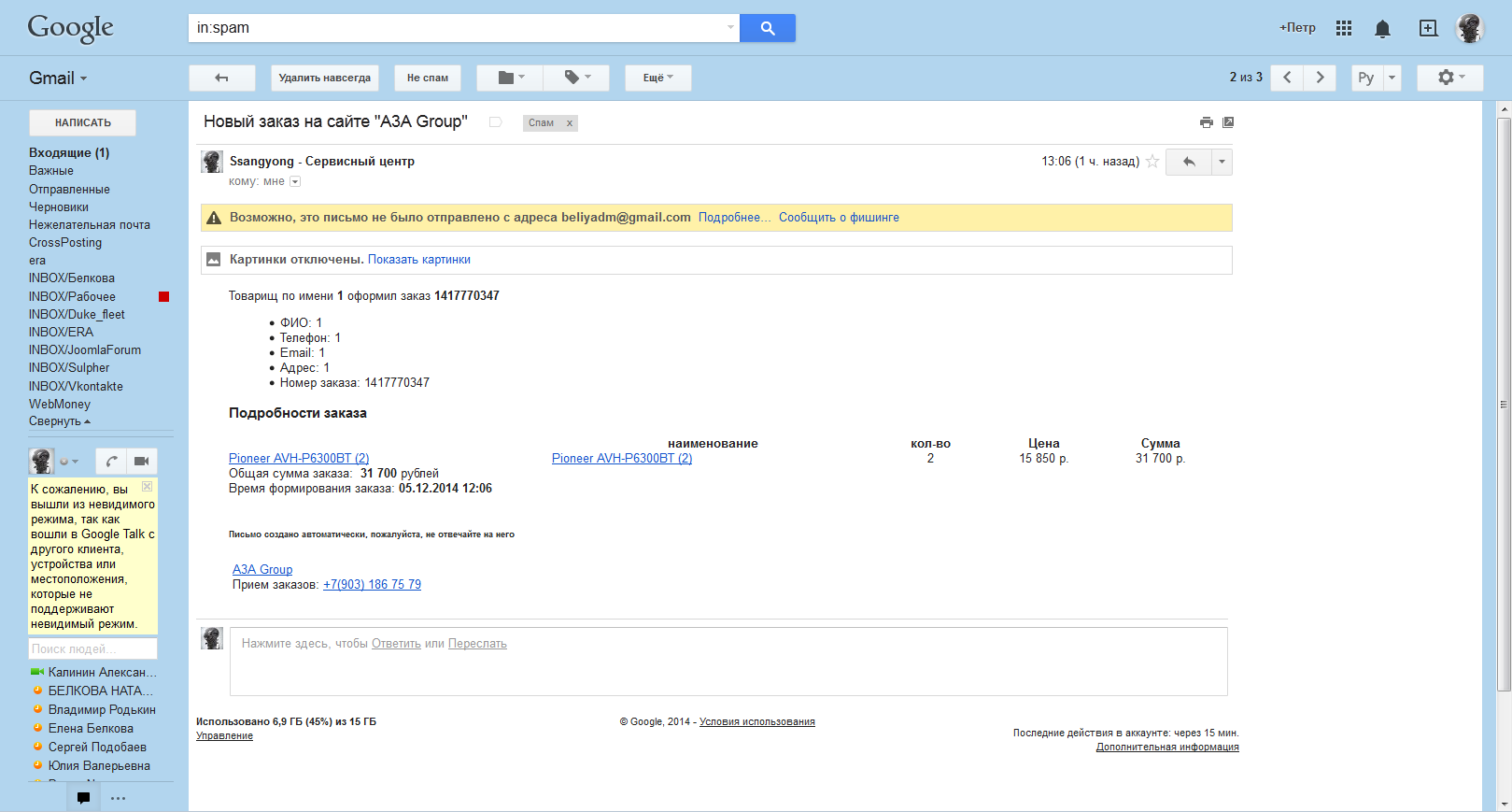The image size is (1512, 812).
Task: Open the Нежелательная почта folder
Action: [90, 224]
